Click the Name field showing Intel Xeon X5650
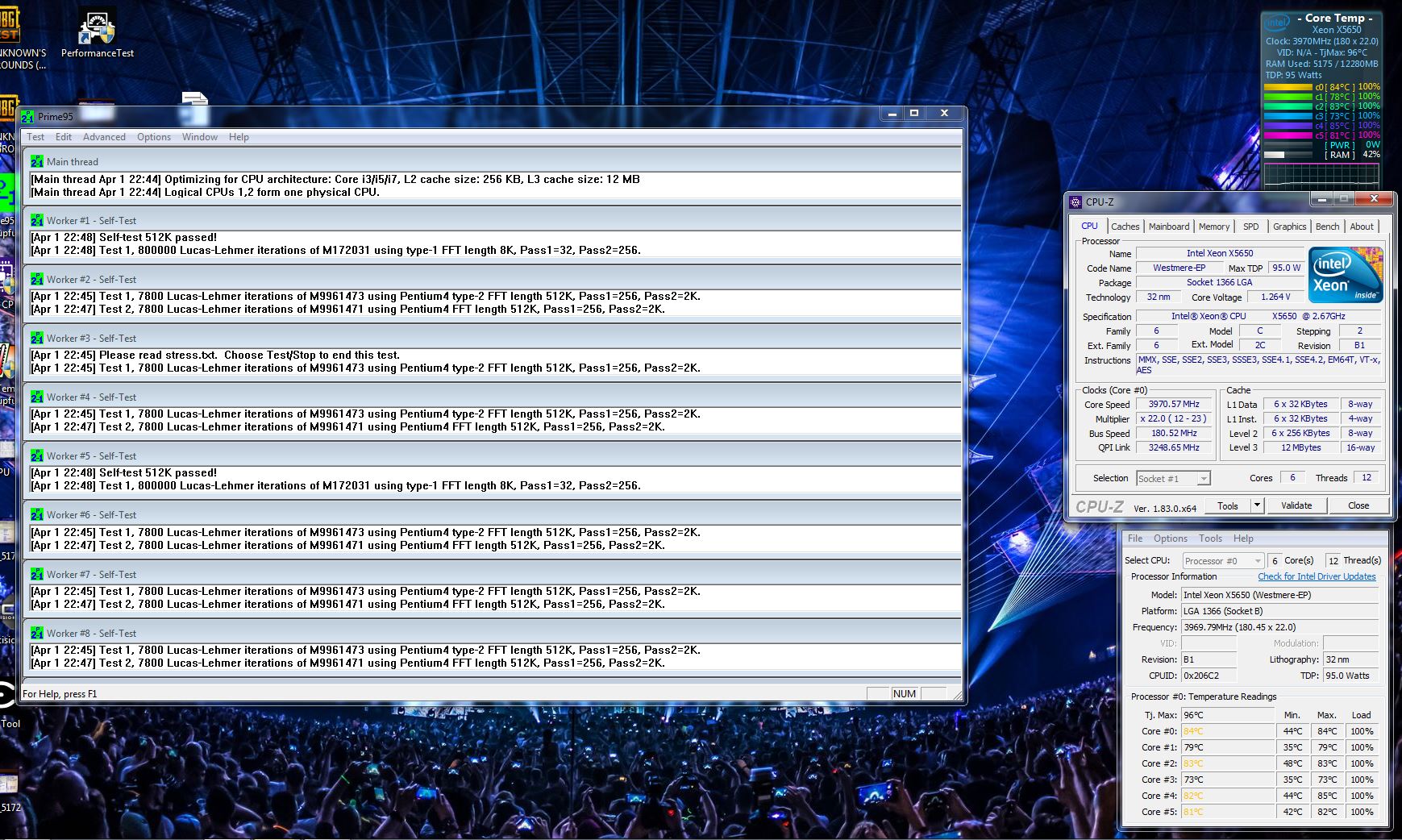 [1219, 253]
